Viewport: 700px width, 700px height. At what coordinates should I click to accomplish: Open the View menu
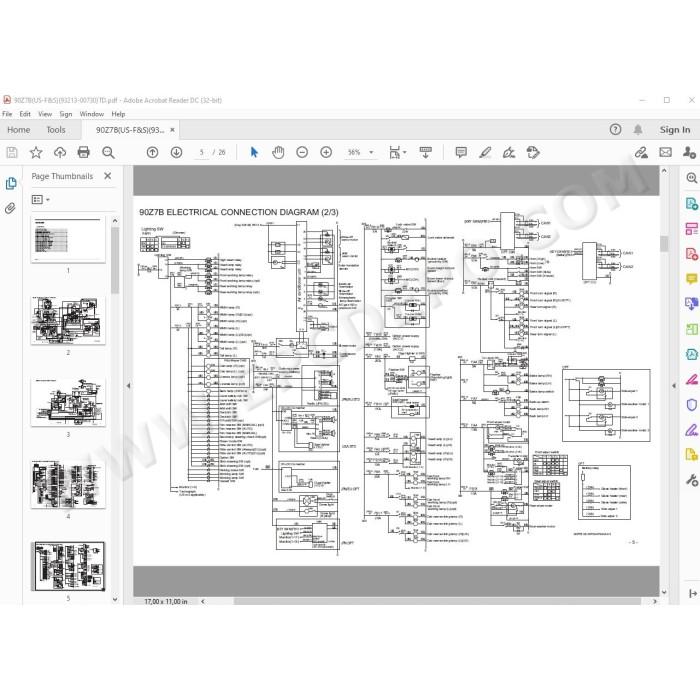[45, 114]
